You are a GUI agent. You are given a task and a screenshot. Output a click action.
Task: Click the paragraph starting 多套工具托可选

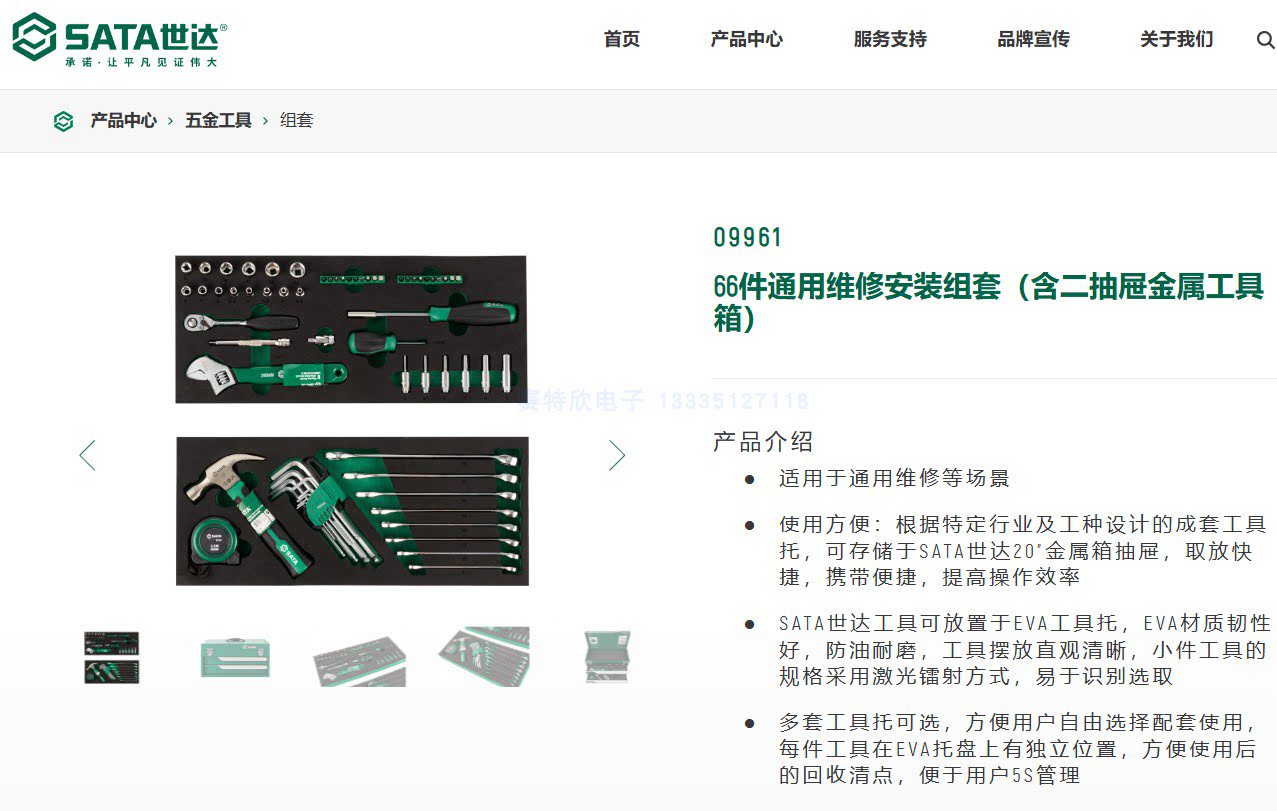click(1018, 749)
